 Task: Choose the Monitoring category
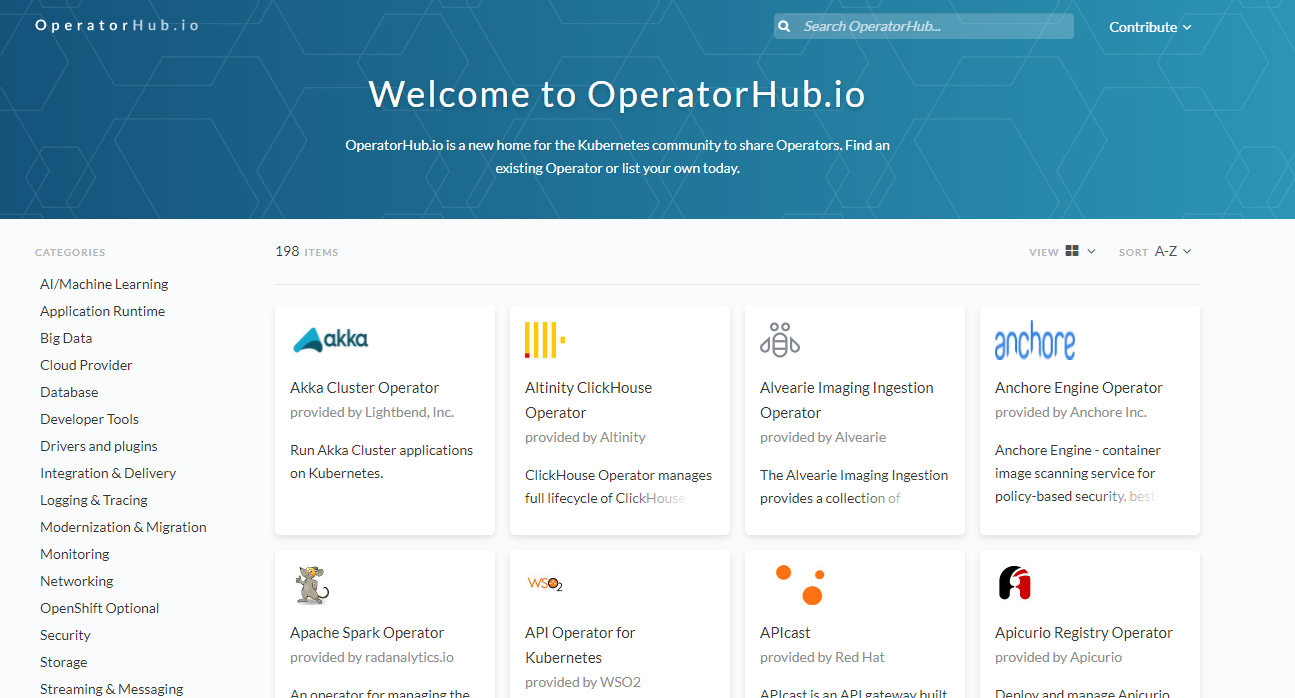(75, 554)
